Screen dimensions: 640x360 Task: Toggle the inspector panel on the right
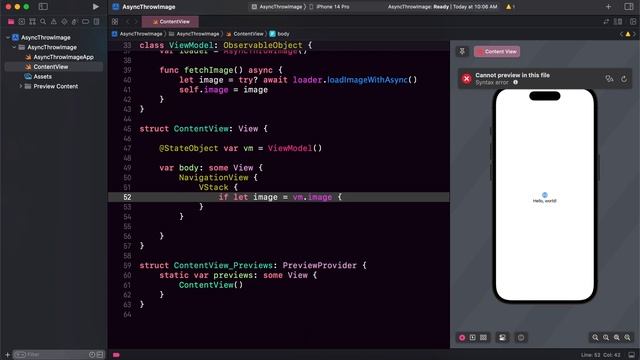629,7
